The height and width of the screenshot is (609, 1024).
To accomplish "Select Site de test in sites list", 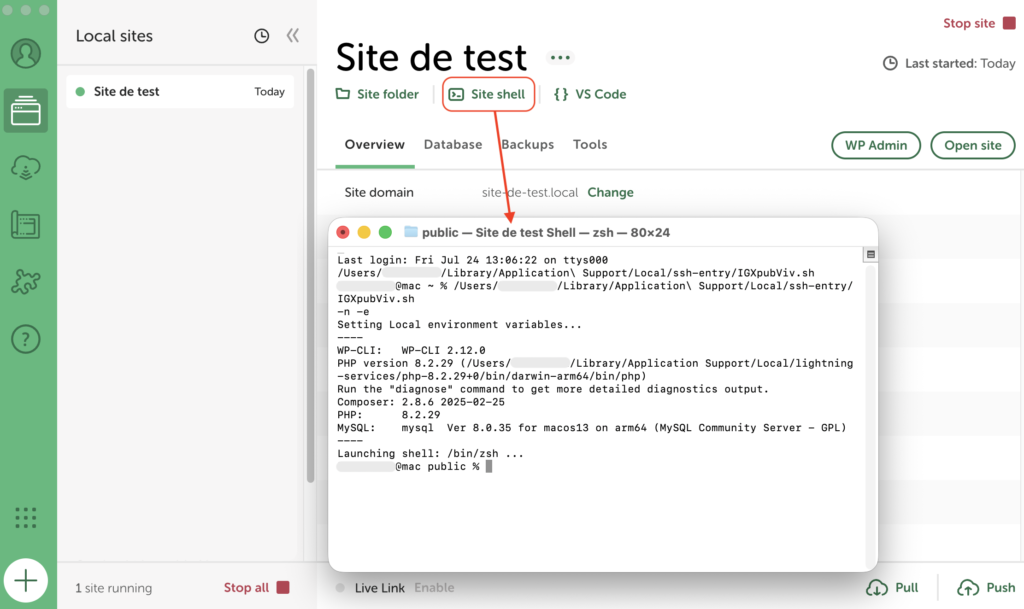I will click(x=180, y=91).
